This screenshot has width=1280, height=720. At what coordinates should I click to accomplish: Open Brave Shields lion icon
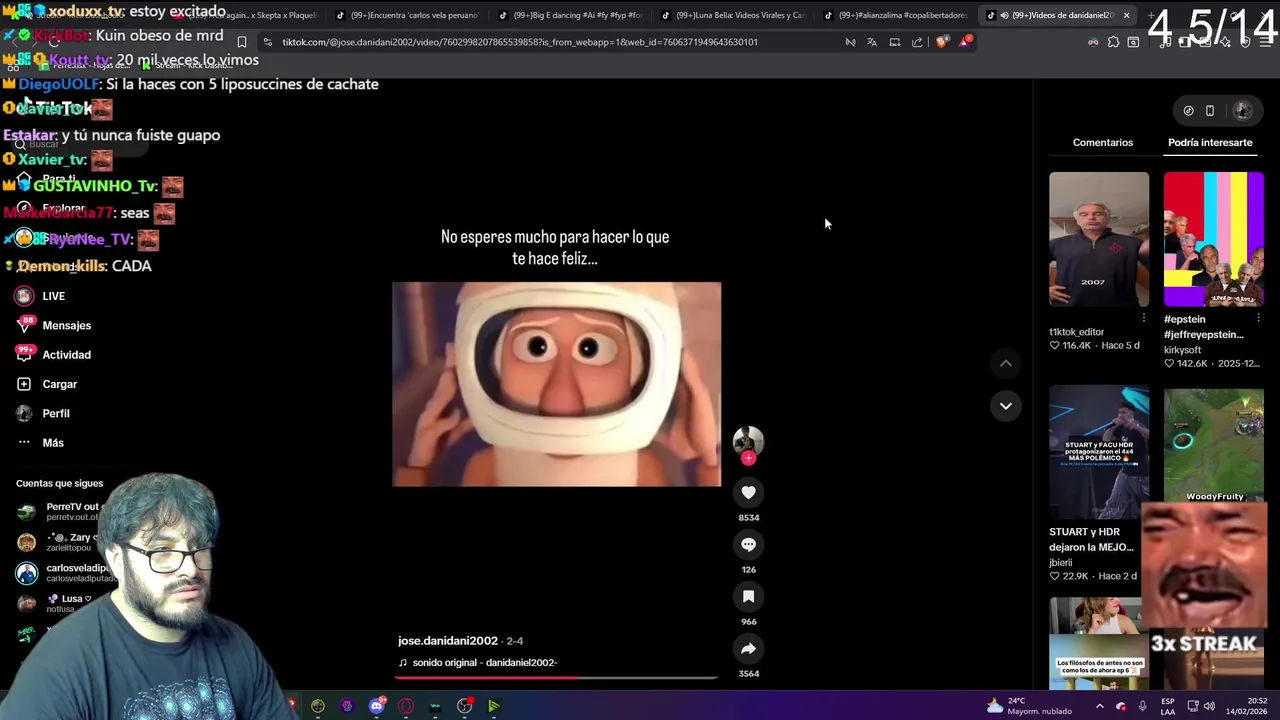click(x=941, y=42)
